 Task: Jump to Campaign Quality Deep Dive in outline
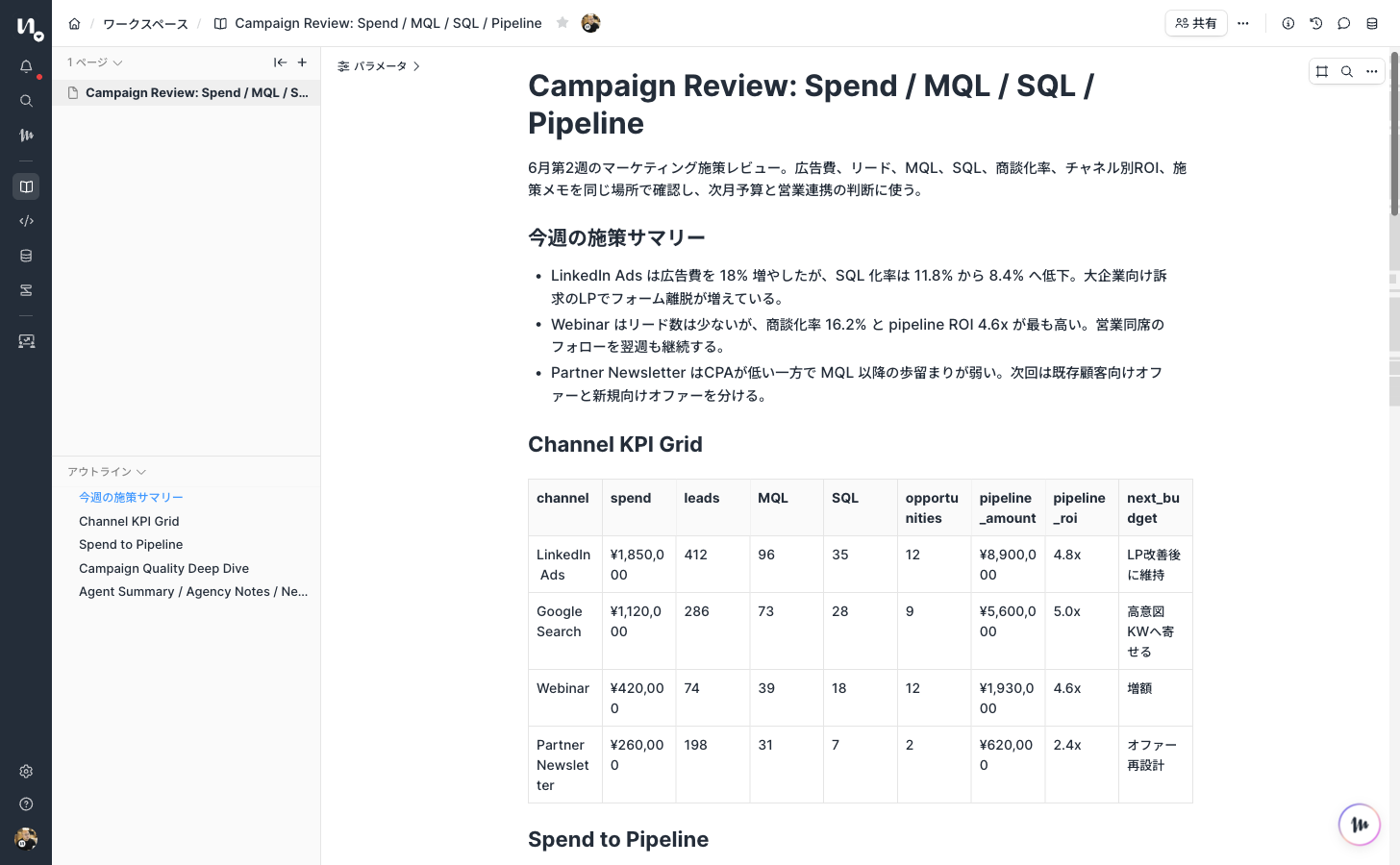click(x=163, y=568)
